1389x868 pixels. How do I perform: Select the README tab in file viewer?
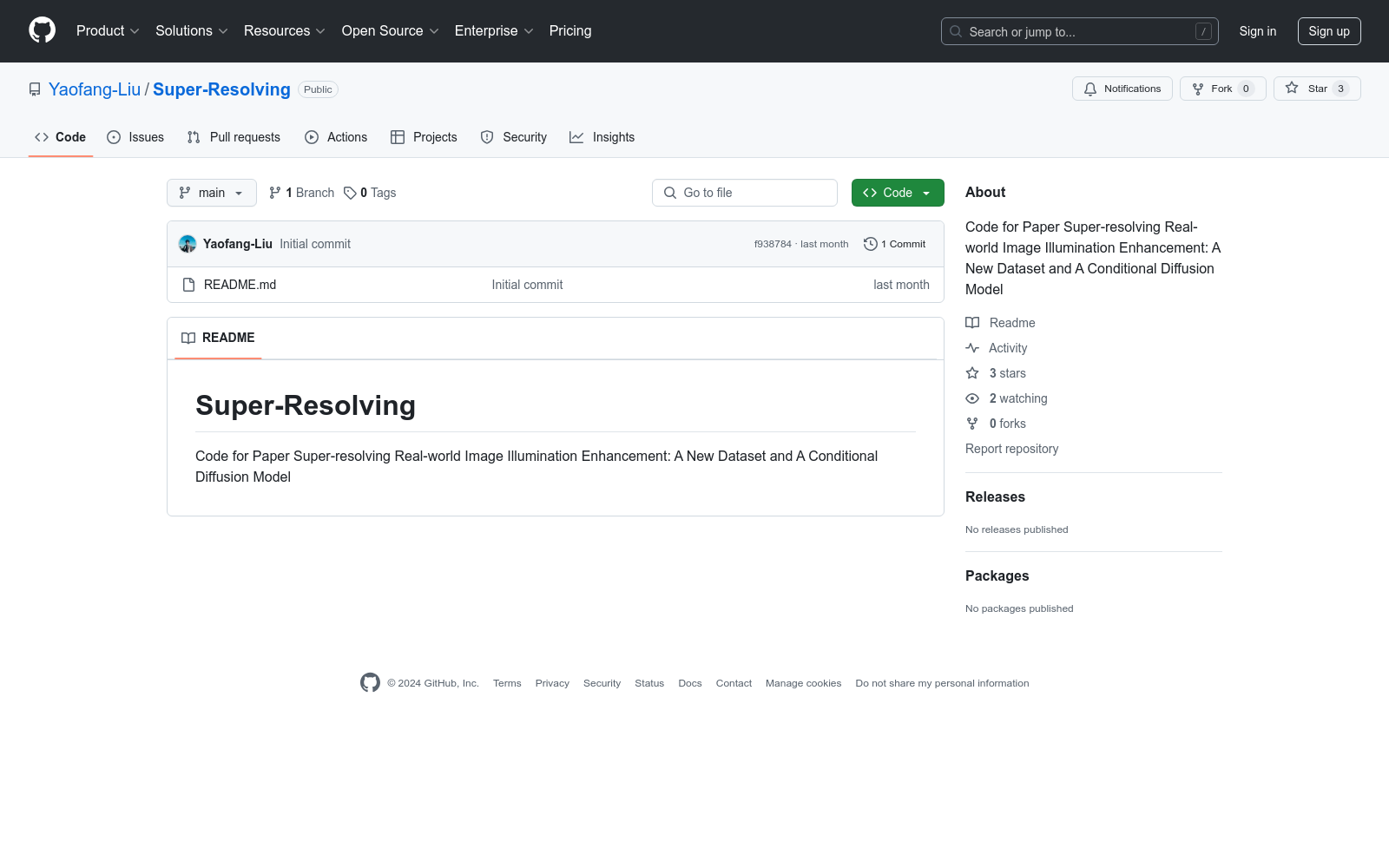click(218, 338)
